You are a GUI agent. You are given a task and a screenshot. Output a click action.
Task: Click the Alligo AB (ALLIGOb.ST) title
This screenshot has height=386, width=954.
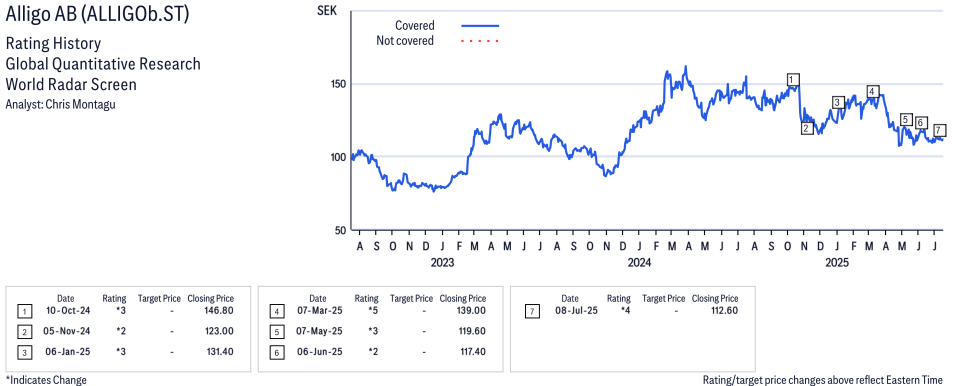pos(97,15)
